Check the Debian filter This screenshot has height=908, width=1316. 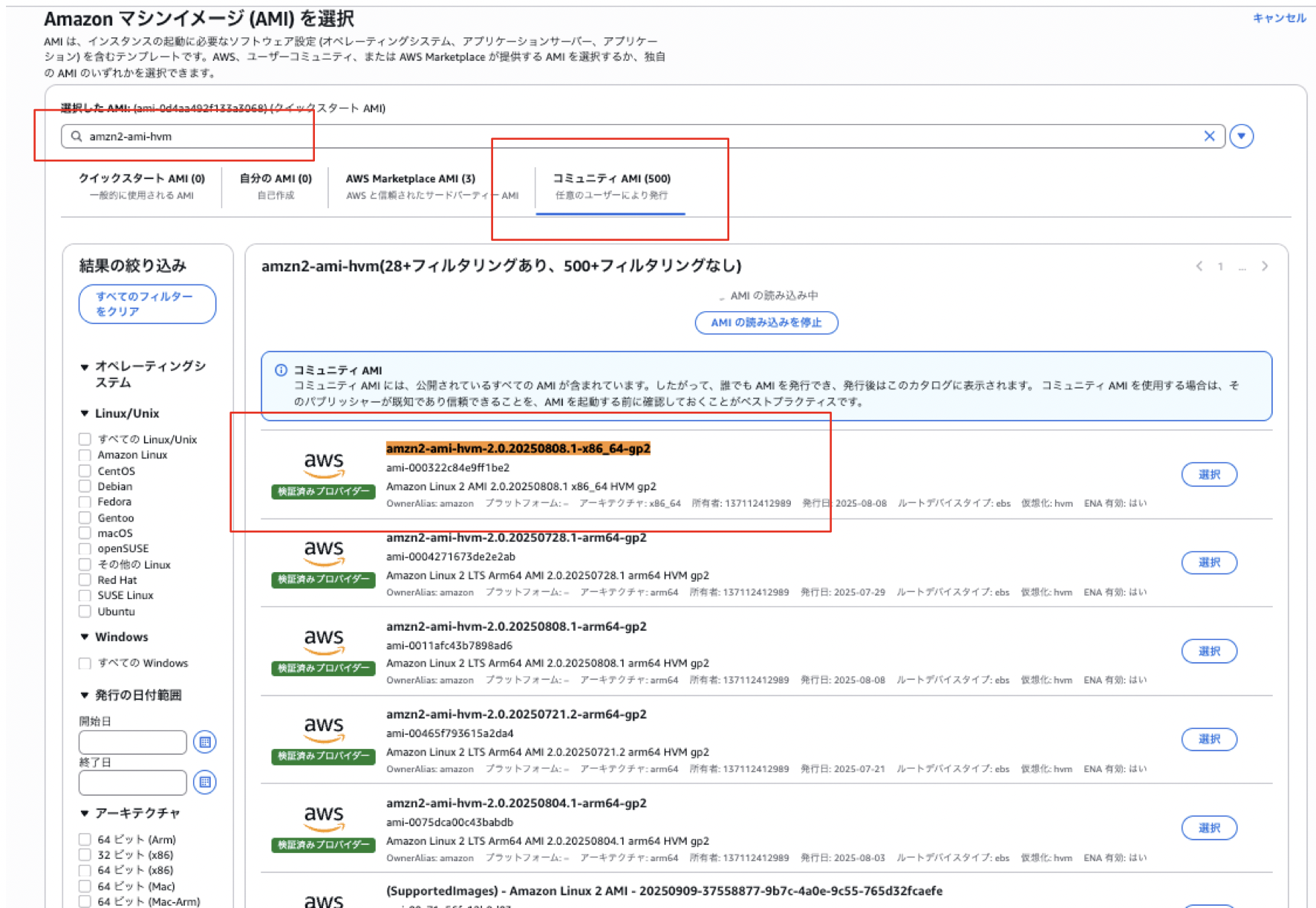[x=85, y=486]
